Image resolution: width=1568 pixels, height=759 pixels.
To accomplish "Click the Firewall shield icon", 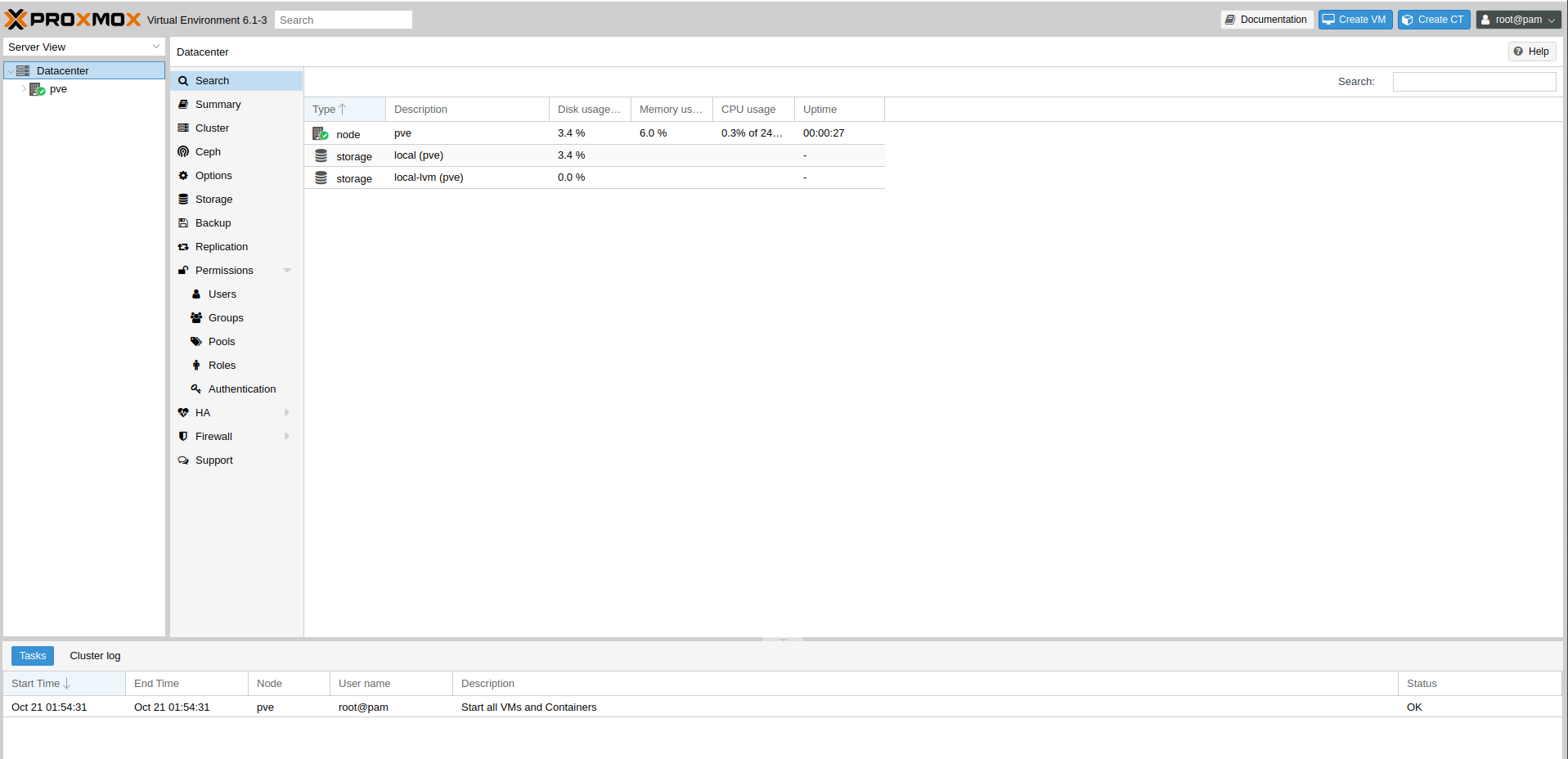I will [x=183, y=437].
